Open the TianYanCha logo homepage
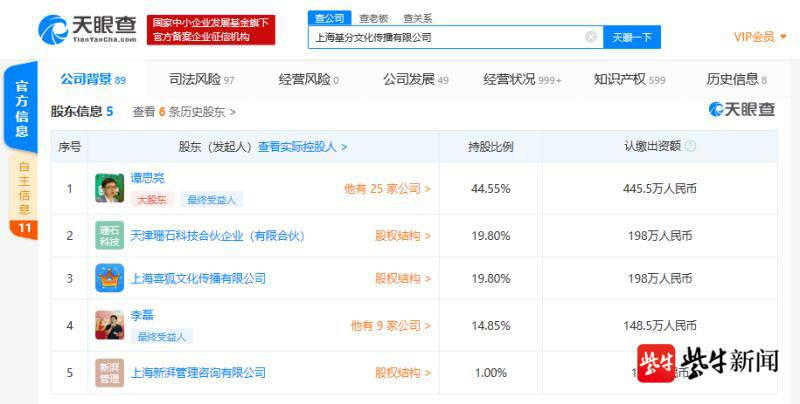This screenshot has width=800, height=404. tap(88, 29)
